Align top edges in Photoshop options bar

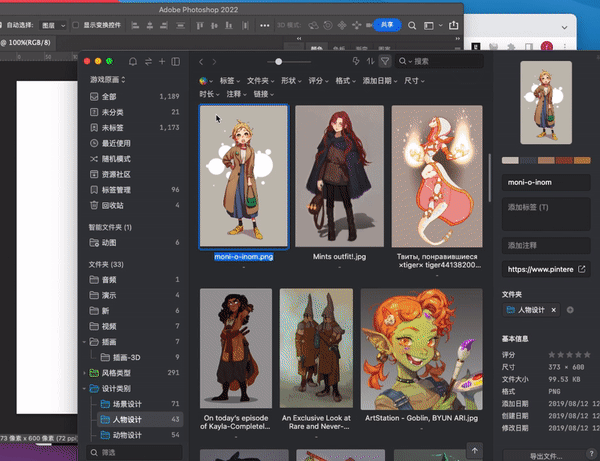[199, 26]
